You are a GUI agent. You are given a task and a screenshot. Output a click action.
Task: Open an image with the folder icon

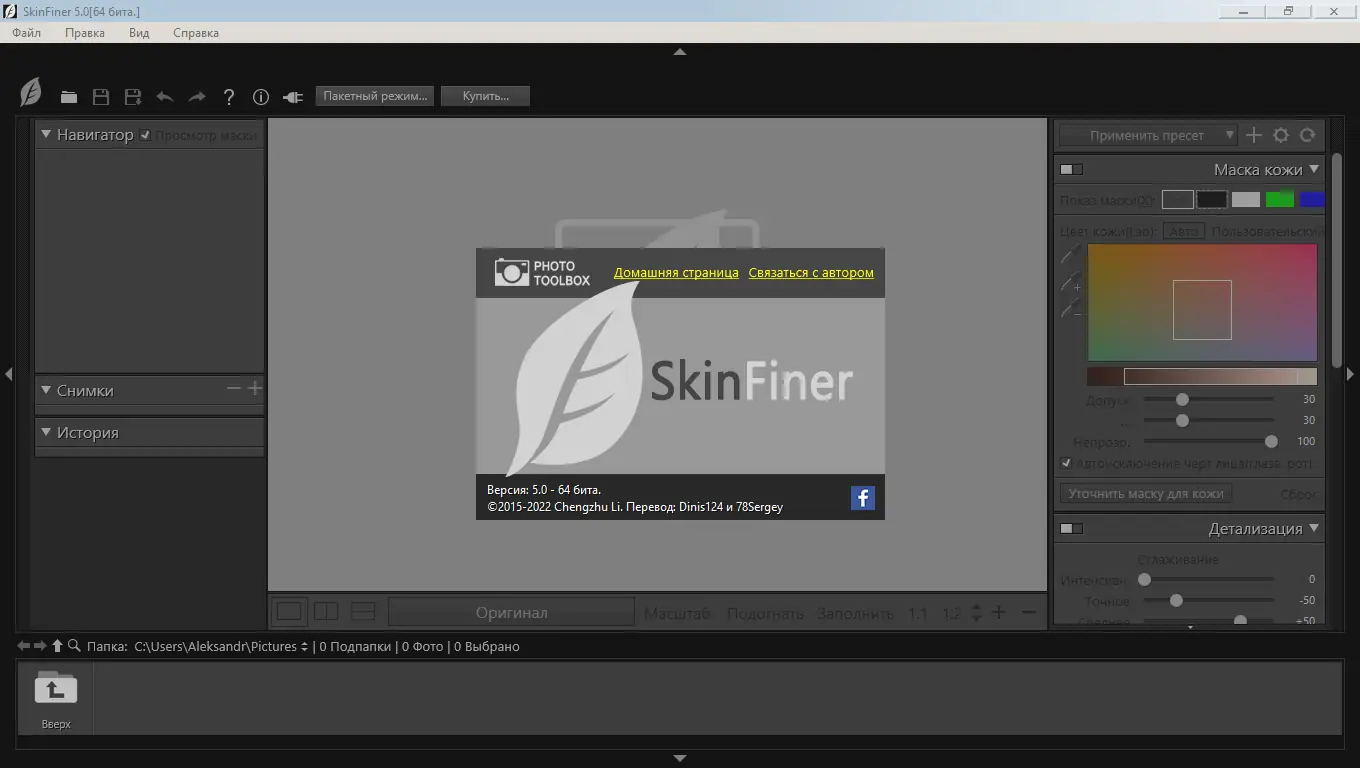tap(69, 97)
